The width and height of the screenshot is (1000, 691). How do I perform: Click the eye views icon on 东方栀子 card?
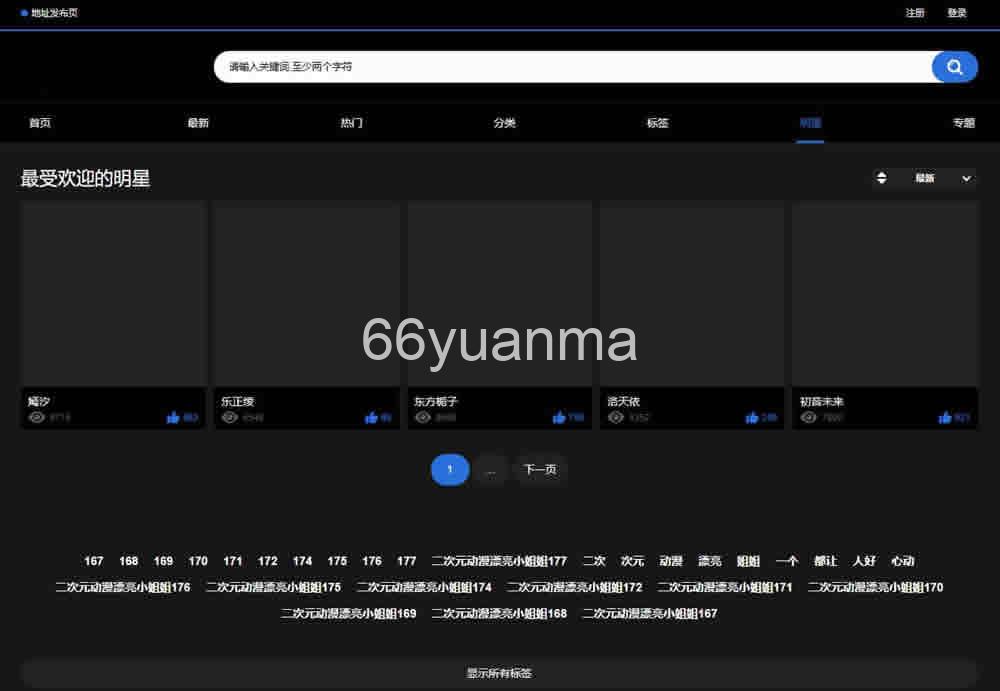tap(423, 417)
